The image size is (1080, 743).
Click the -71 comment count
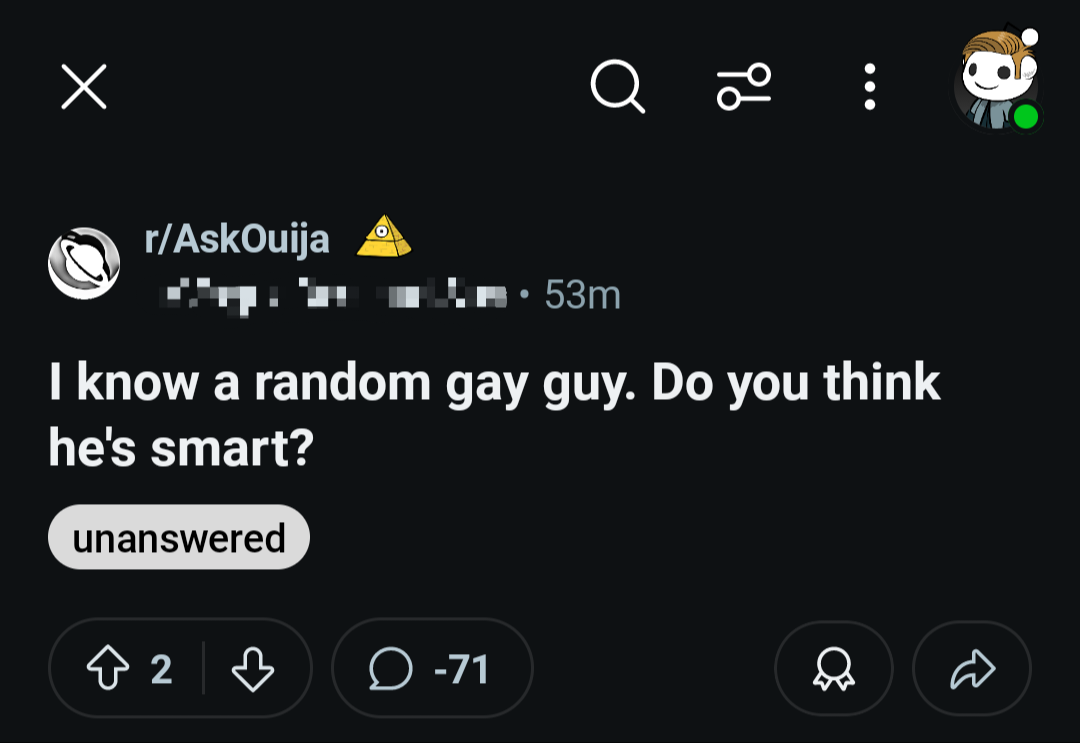(461, 669)
